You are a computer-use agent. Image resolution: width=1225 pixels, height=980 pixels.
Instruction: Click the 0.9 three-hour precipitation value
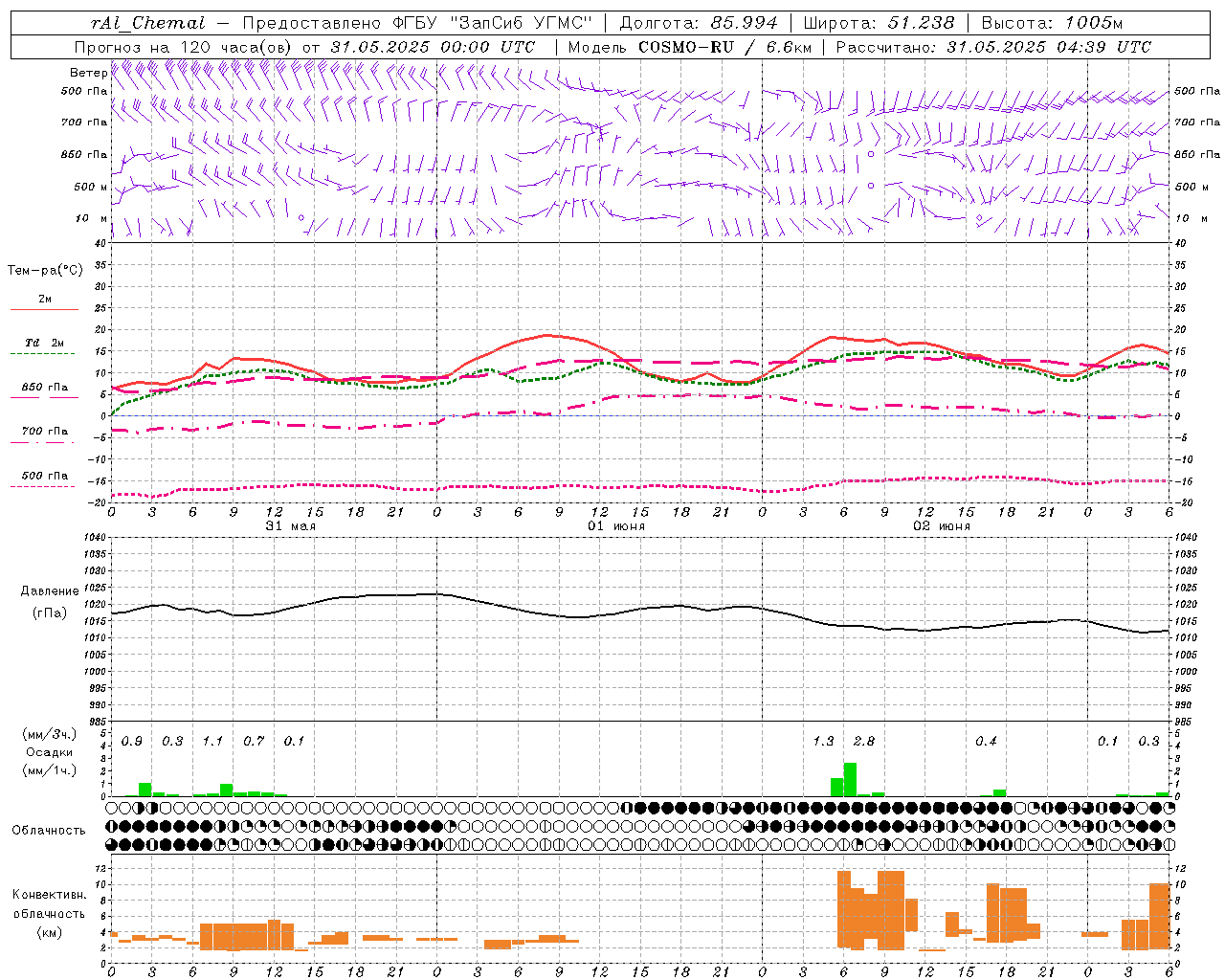pyautogui.click(x=132, y=742)
